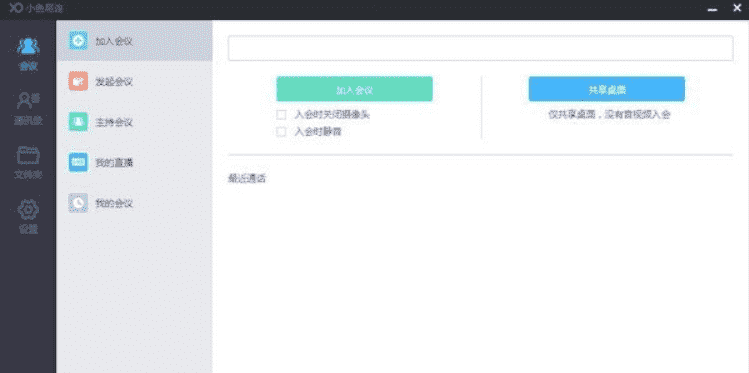The width and height of the screenshot is (749, 373).
Task: Focus the meeting number input field
Action: coord(481,48)
